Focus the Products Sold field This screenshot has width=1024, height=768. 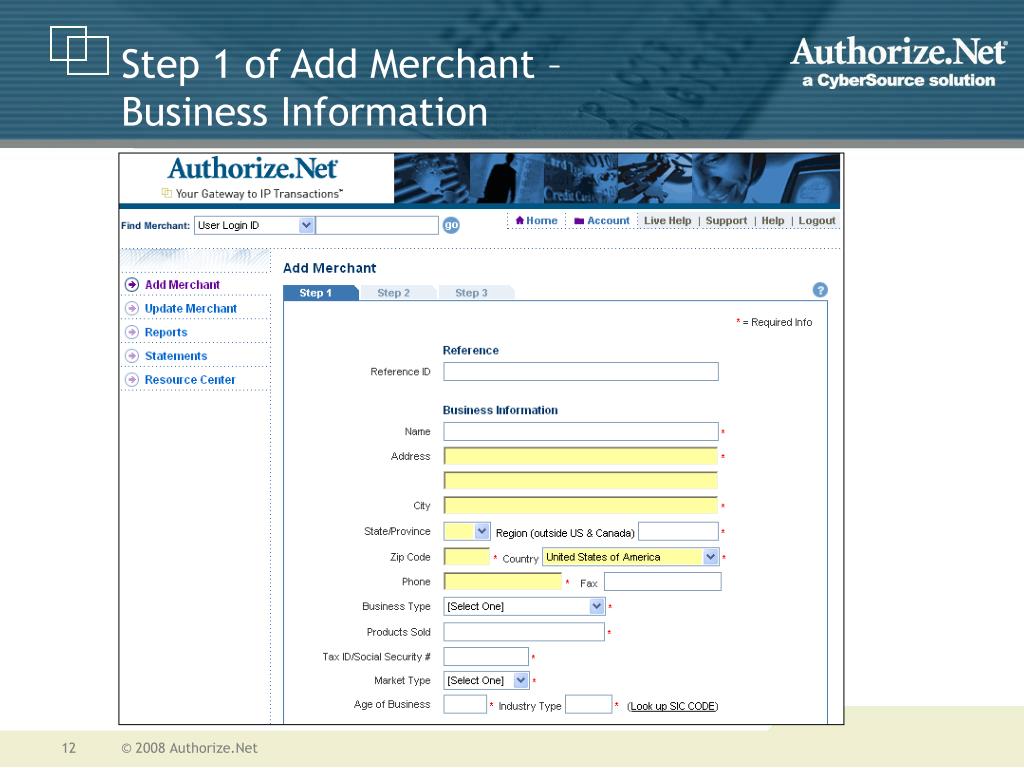(x=524, y=632)
